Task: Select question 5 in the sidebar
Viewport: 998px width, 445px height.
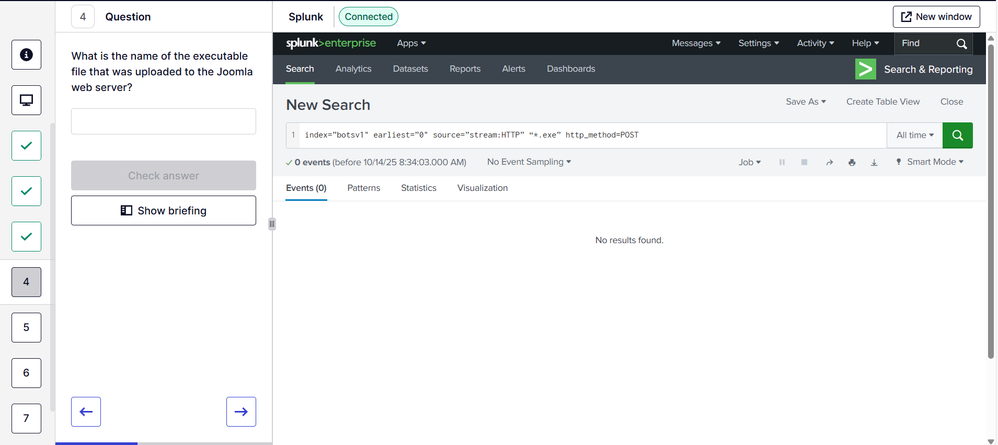Action: (x=26, y=327)
